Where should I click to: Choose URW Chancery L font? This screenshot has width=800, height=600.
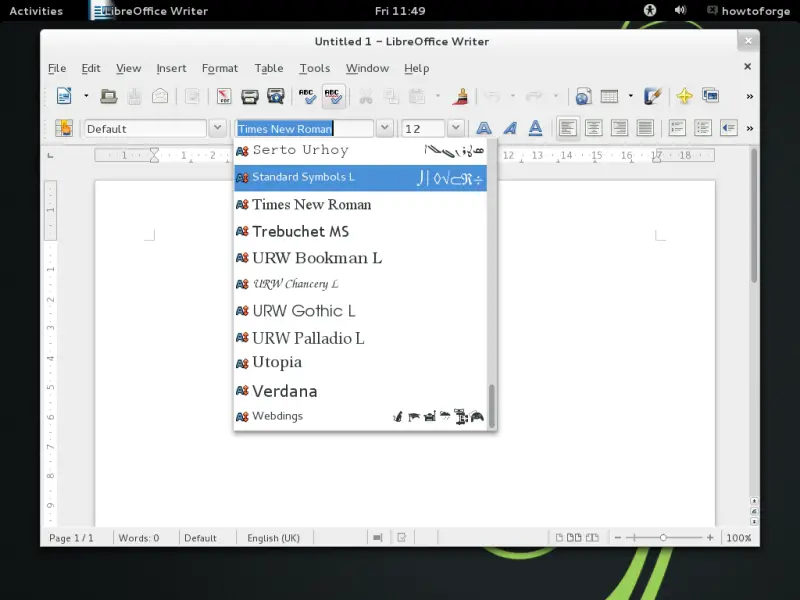[x=360, y=284]
